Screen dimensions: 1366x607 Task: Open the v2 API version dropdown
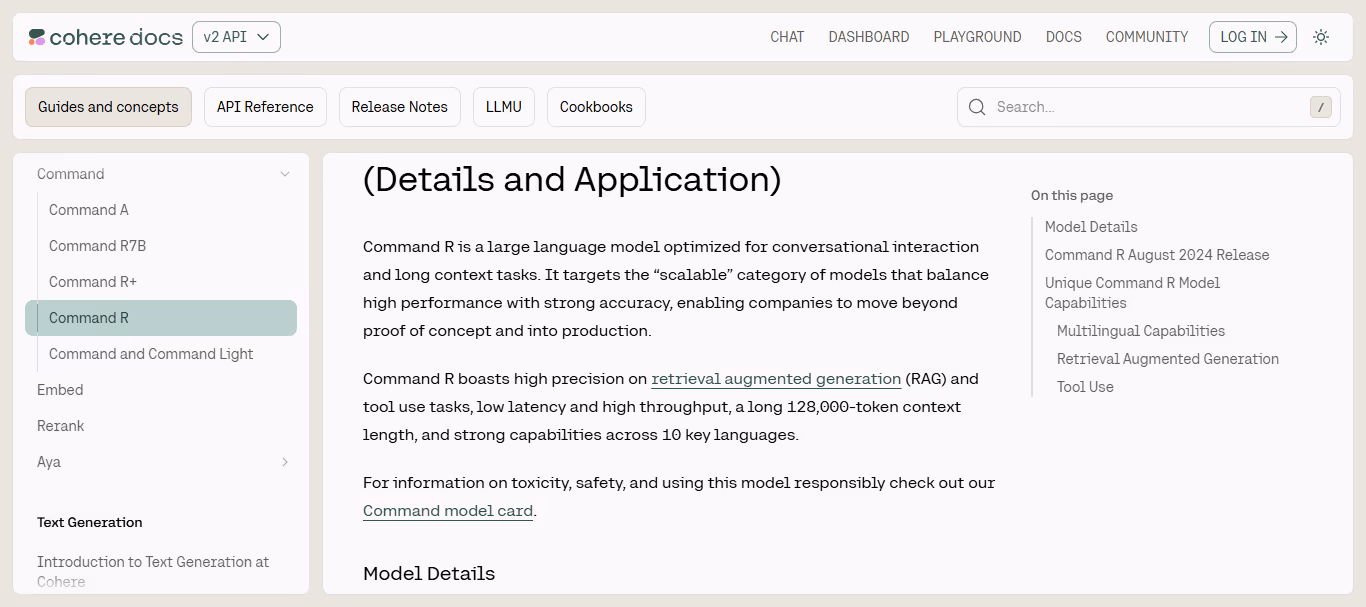tap(236, 37)
